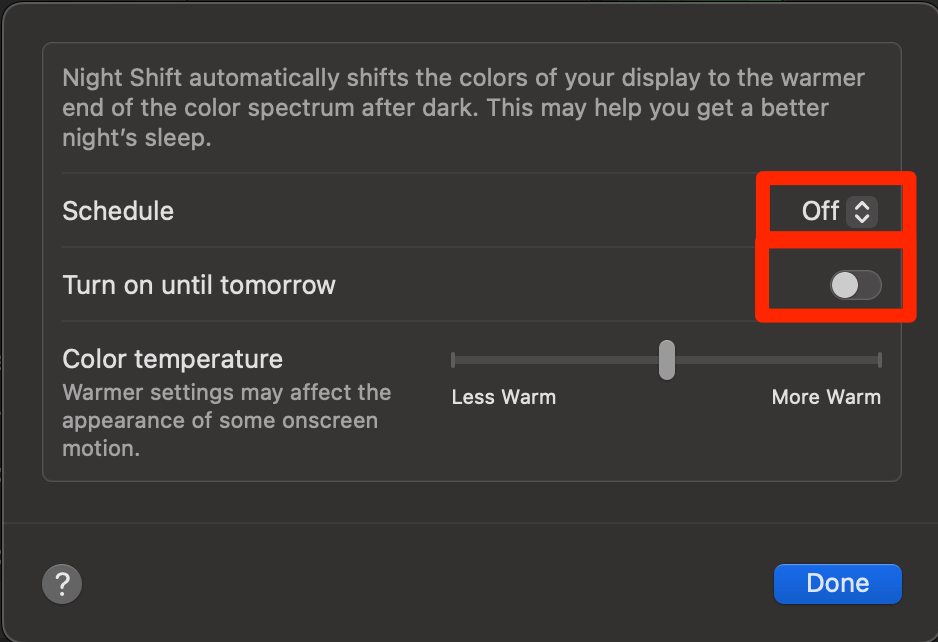Click the left end tick of temperature slider

(453, 360)
